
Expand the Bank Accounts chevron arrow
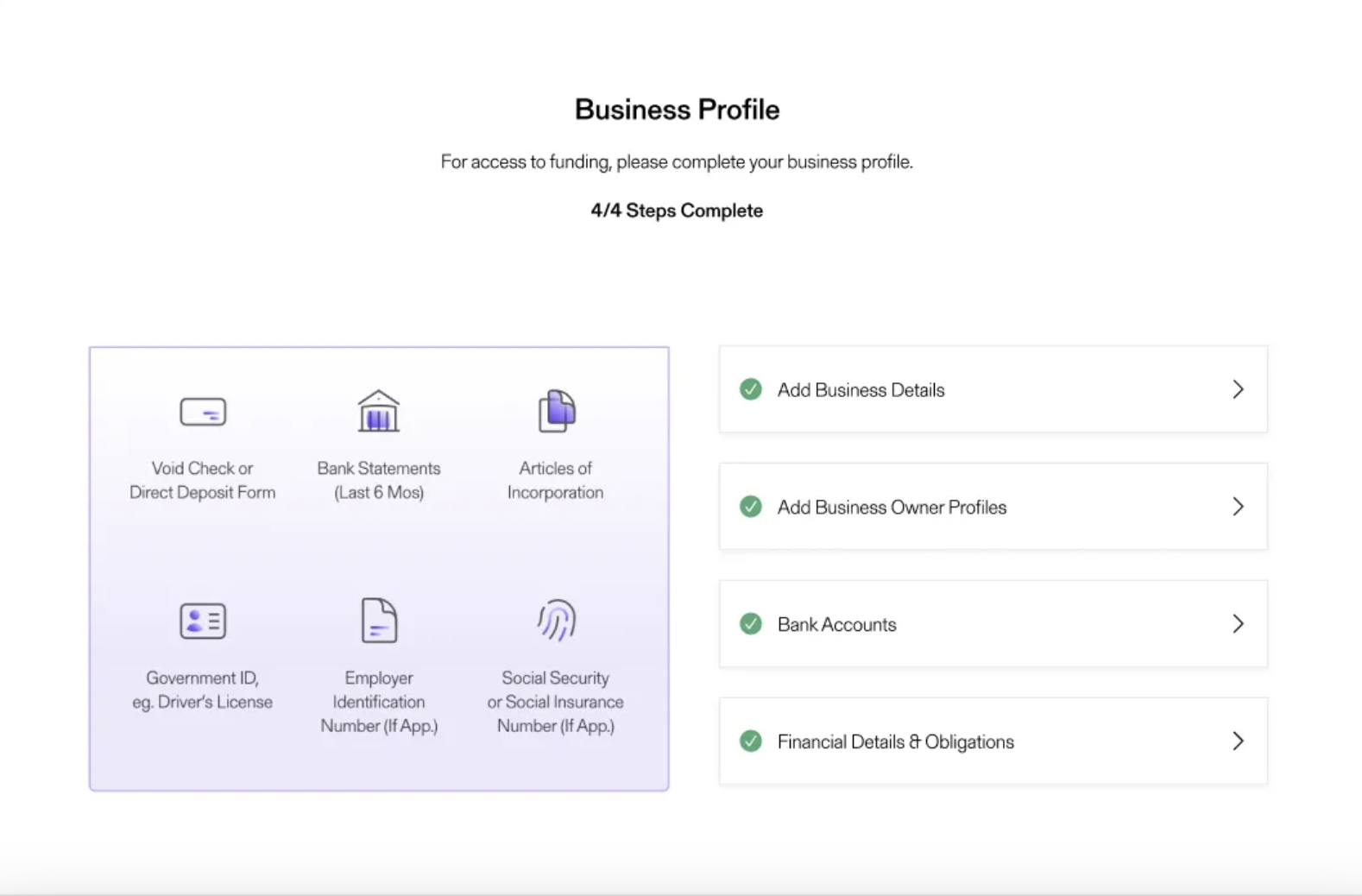coord(1238,624)
